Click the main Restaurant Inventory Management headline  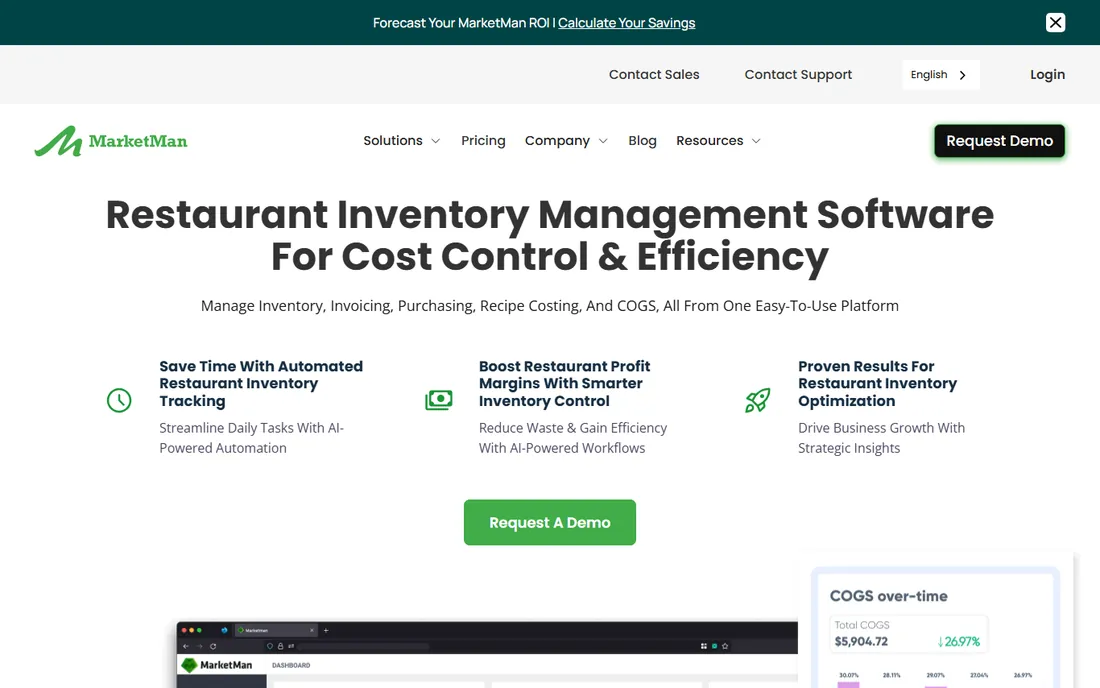[x=550, y=235]
